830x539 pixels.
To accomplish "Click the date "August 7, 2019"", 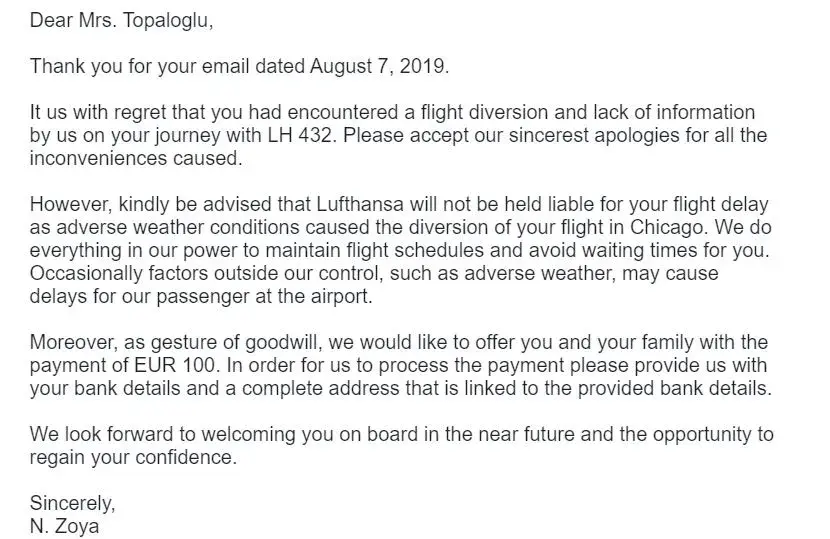I will tap(379, 66).
